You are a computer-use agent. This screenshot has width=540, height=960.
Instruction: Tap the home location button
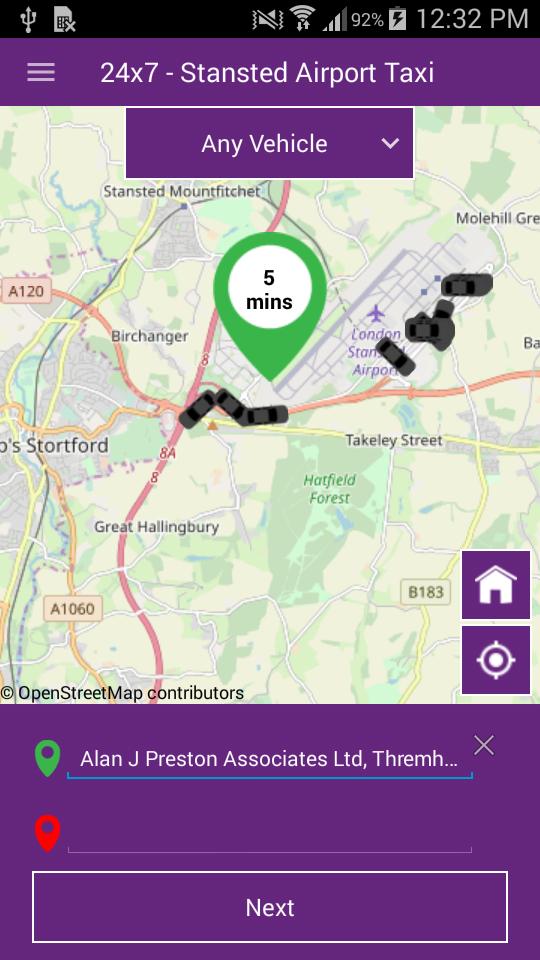coord(496,585)
